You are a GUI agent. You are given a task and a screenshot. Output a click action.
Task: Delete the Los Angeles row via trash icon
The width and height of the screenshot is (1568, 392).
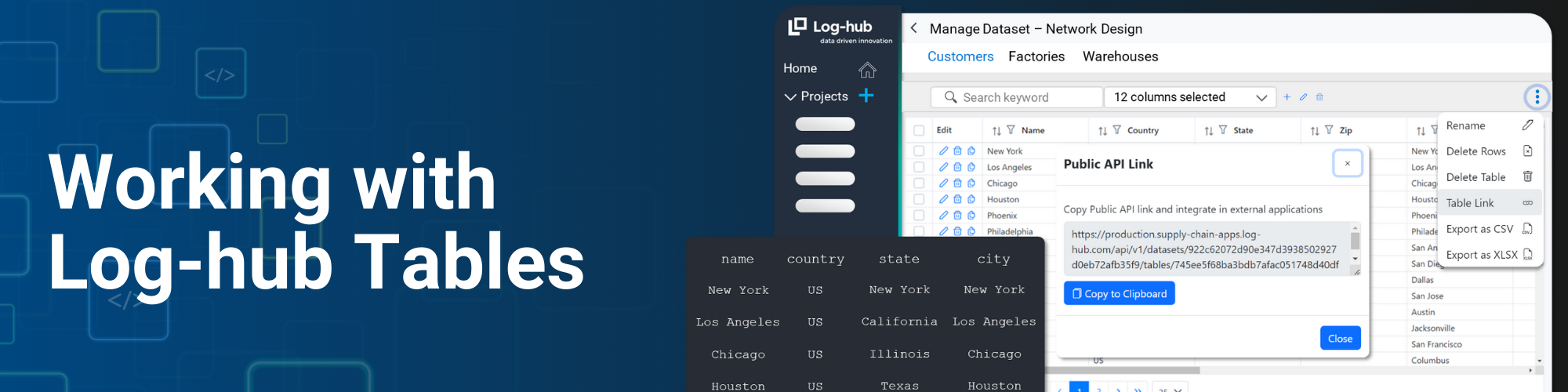pyautogui.click(x=957, y=167)
